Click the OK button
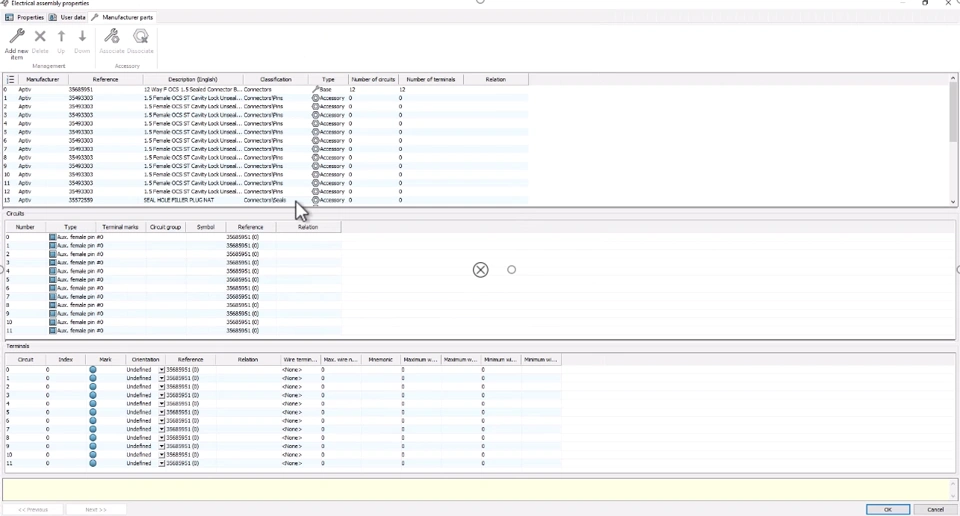Viewport: 960px width, 516px height. [x=888, y=509]
